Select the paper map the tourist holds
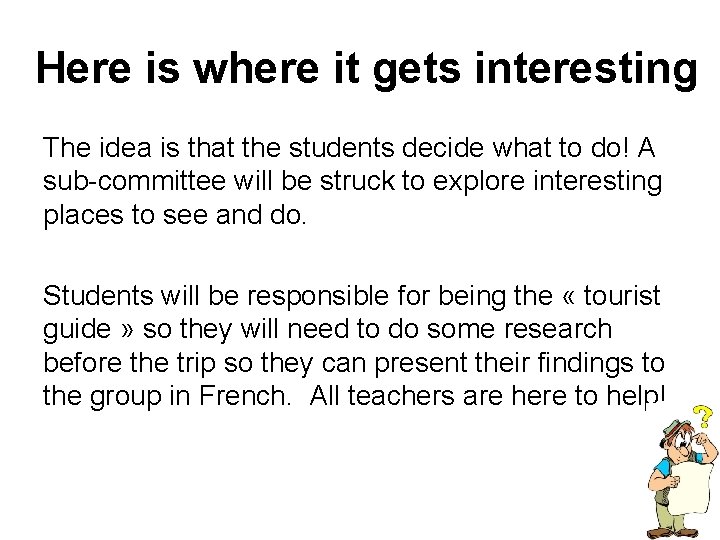Screen dimensions: 720x540 (x=693, y=488)
